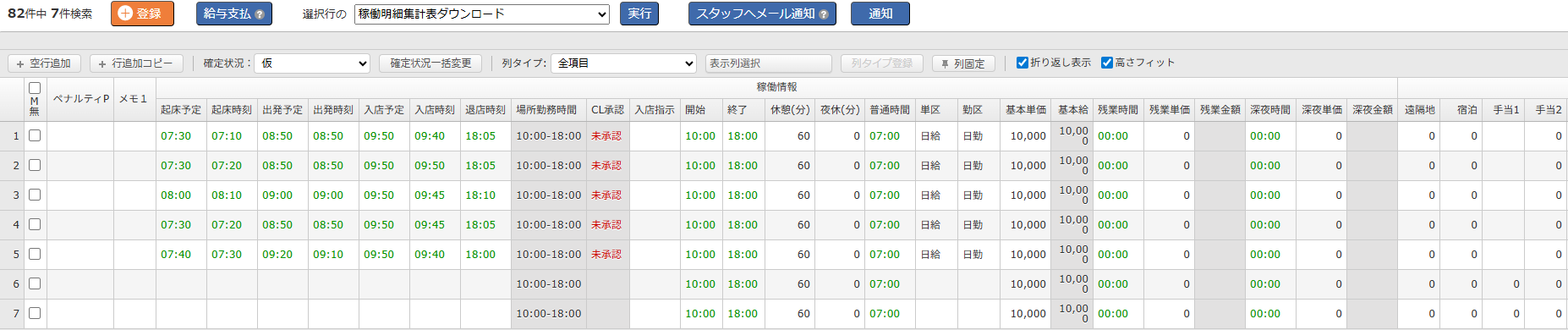Click the 18:10 退店時刻 cell in row 3

(485, 195)
